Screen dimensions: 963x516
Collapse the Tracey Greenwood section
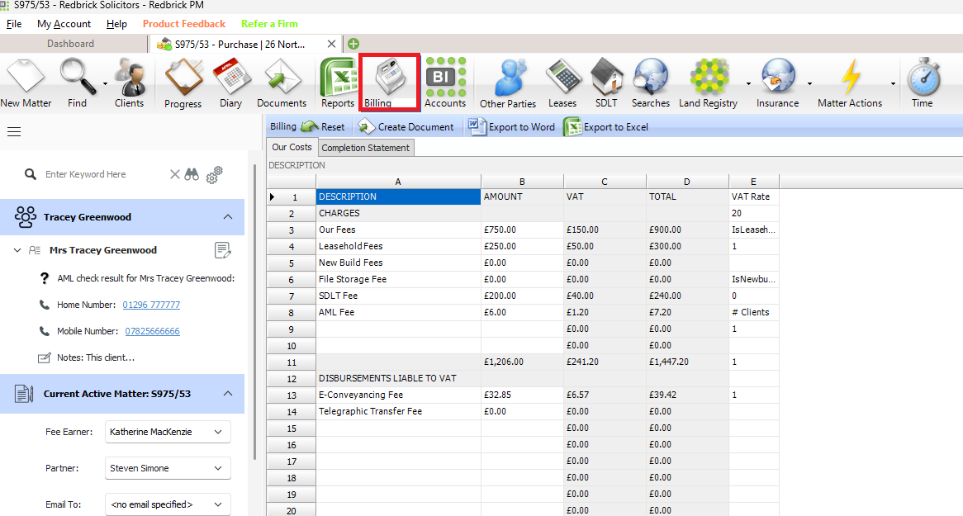pos(227,217)
